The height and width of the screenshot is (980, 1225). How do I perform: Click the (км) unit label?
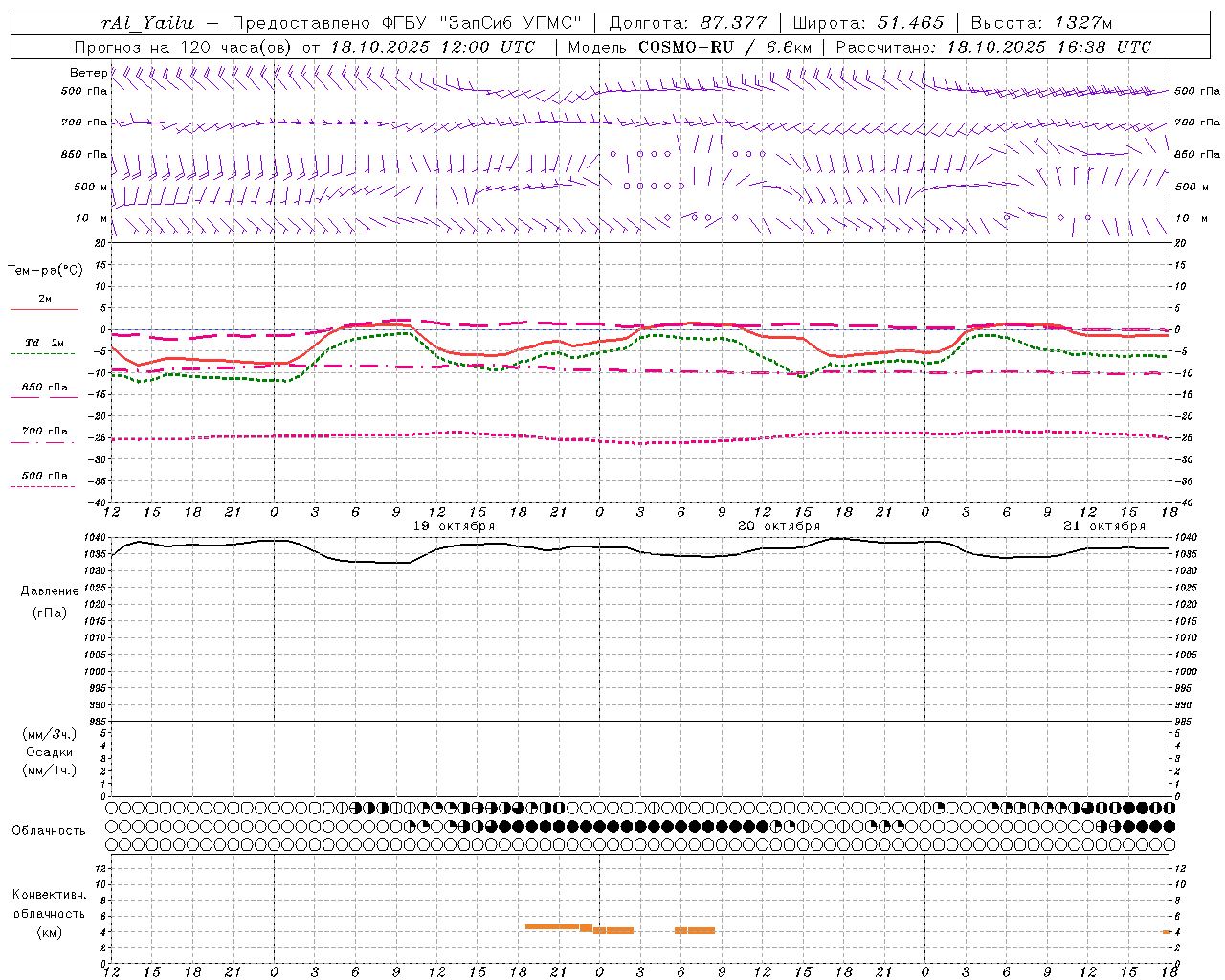coord(49,932)
